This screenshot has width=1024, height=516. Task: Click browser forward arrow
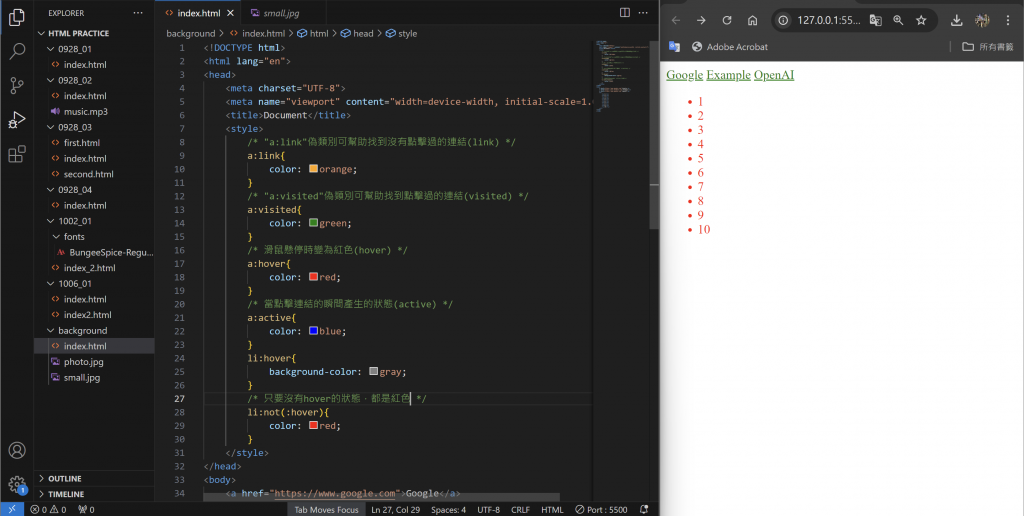pyautogui.click(x=701, y=20)
